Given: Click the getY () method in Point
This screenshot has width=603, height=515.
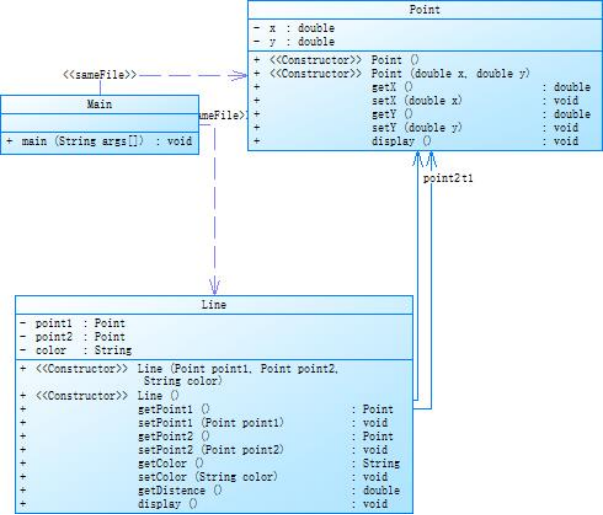Looking at the screenshot, I should click(x=422, y=114).
